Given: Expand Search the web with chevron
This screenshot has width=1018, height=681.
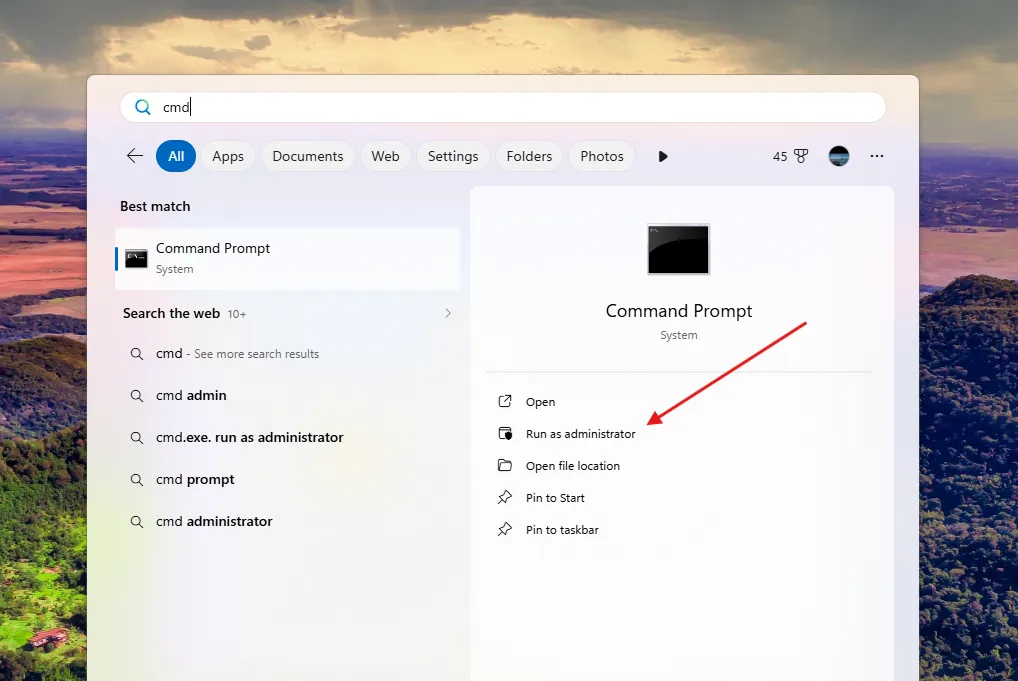Looking at the screenshot, I should pos(447,313).
